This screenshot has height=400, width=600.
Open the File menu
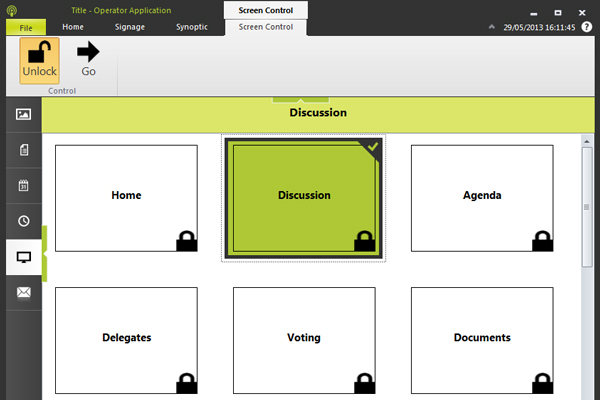pyautogui.click(x=26, y=28)
